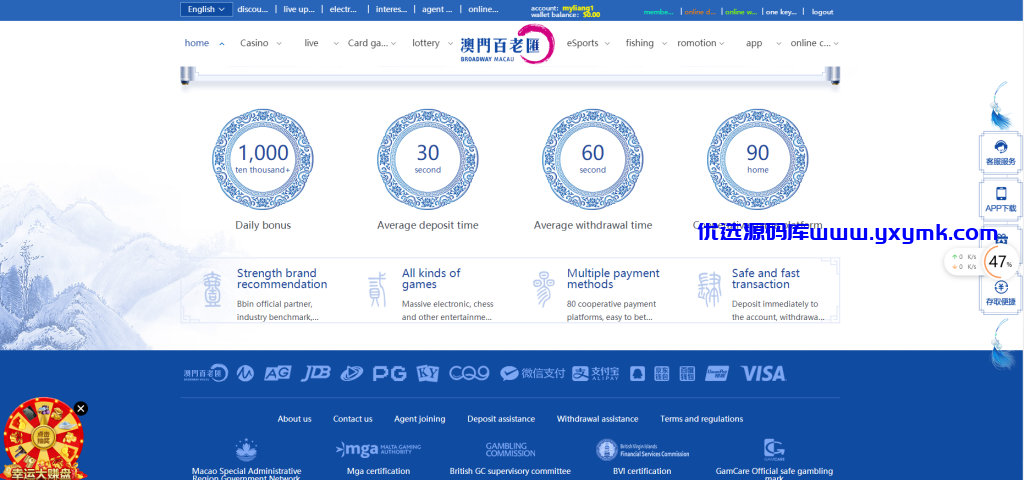Expand the Casino menu chevron
The width and height of the screenshot is (1024, 480).
(279, 44)
